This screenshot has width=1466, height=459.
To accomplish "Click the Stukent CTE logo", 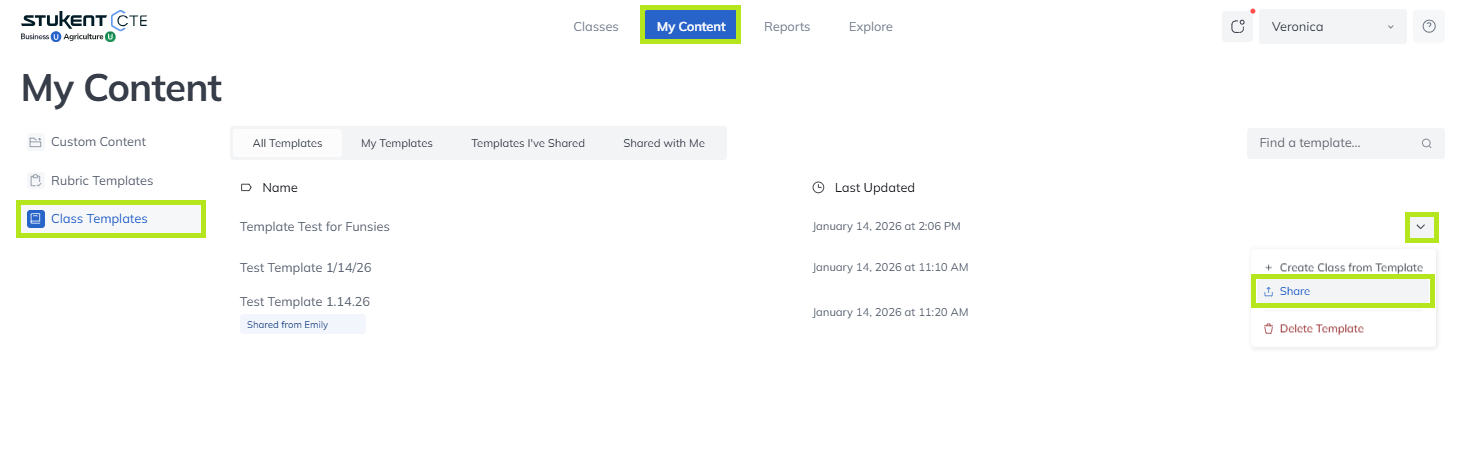I will point(84,26).
